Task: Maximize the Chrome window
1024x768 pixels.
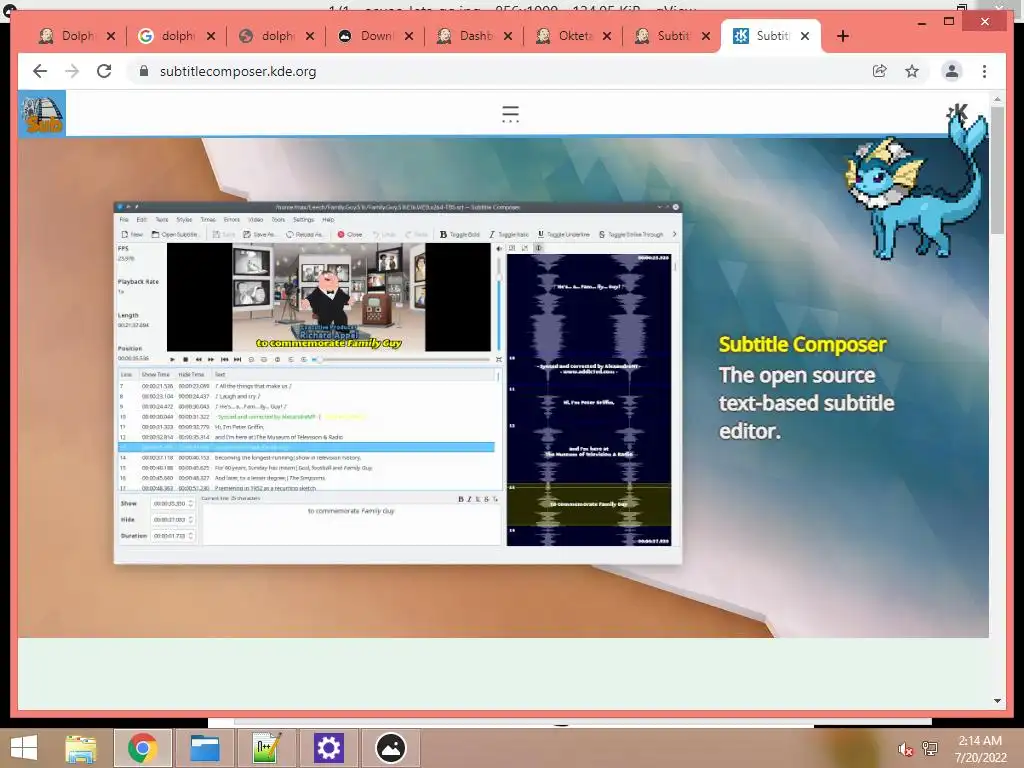Action: point(949,22)
